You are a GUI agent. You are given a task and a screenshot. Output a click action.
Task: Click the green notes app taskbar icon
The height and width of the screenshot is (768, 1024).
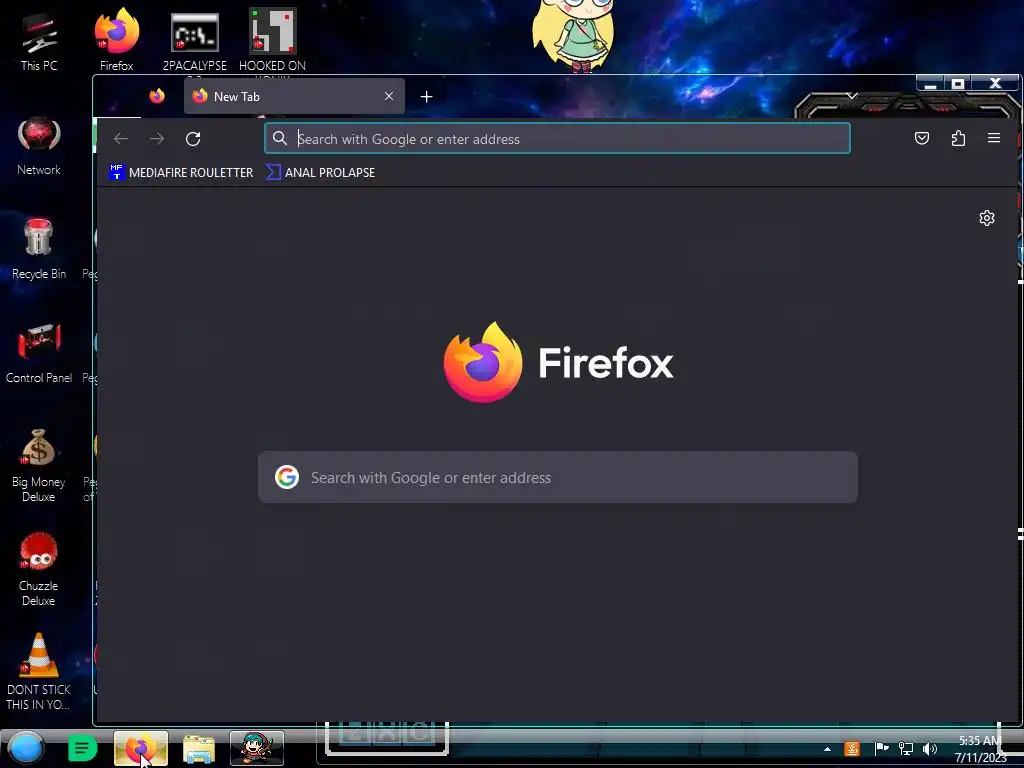pos(82,748)
